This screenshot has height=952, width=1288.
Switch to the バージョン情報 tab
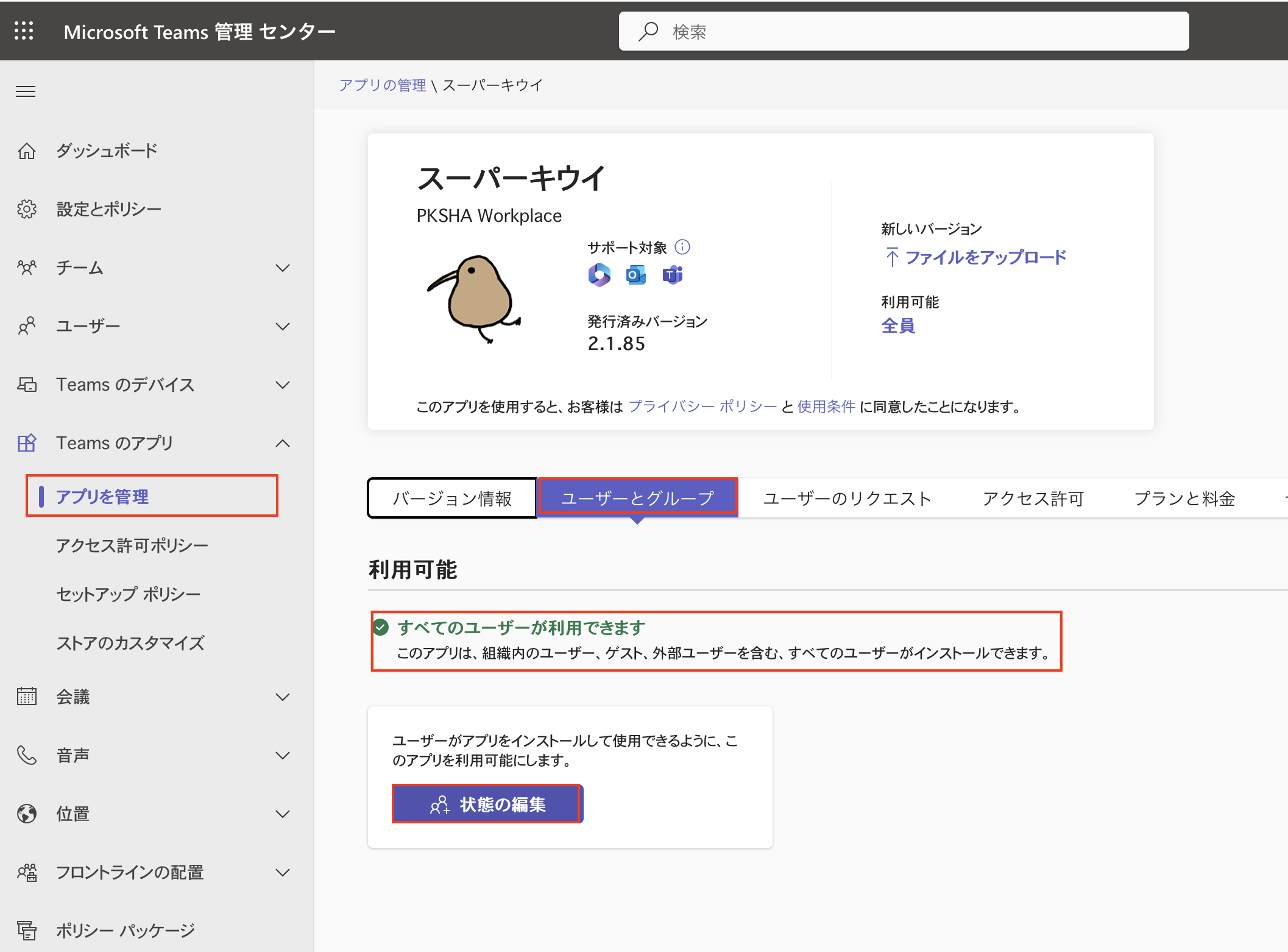pos(452,499)
